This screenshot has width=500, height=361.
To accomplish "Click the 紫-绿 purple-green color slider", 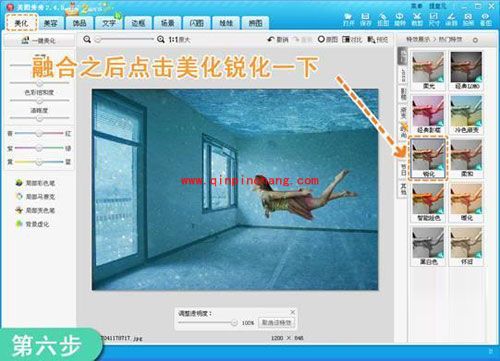I will (x=39, y=148).
